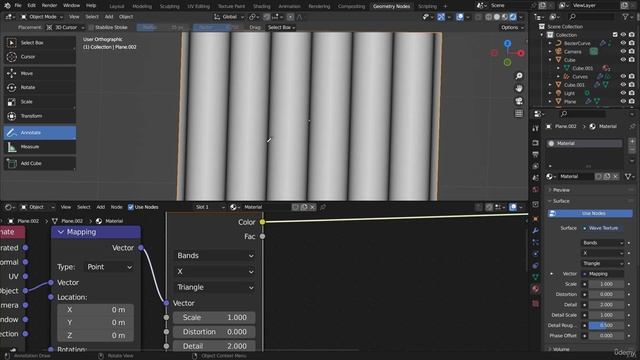The width and height of the screenshot is (640, 360).
Task: Open X direction dropdown in Wave node
Action: [215, 271]
